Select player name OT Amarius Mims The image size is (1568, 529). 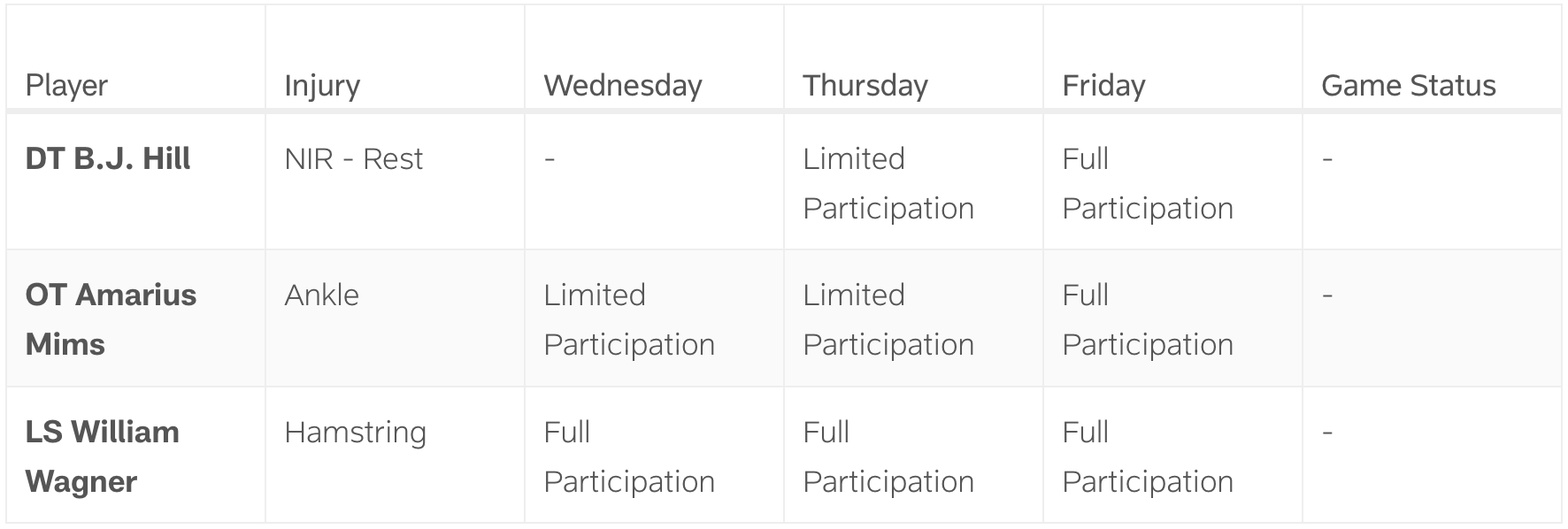(x=111, y=318)
